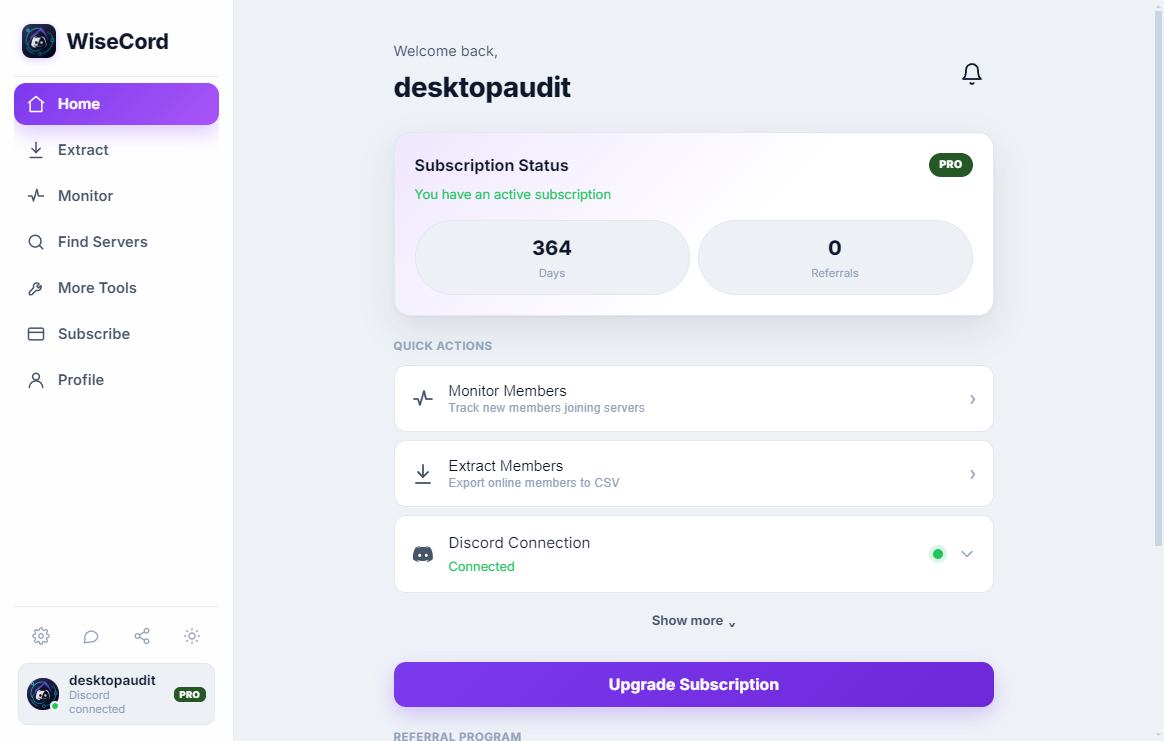Click 'Export online members to CSV' text

pyautogui.click(x=534, y=483)
